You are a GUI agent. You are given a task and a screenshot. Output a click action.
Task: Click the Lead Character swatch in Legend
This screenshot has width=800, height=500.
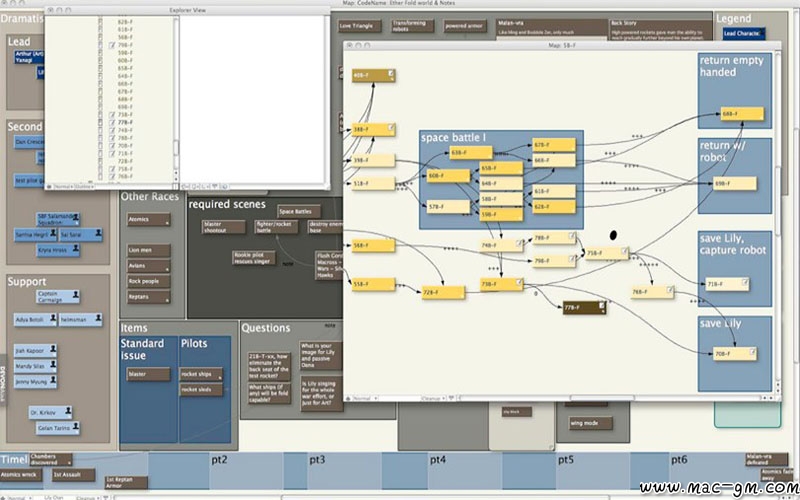point(744,33)
